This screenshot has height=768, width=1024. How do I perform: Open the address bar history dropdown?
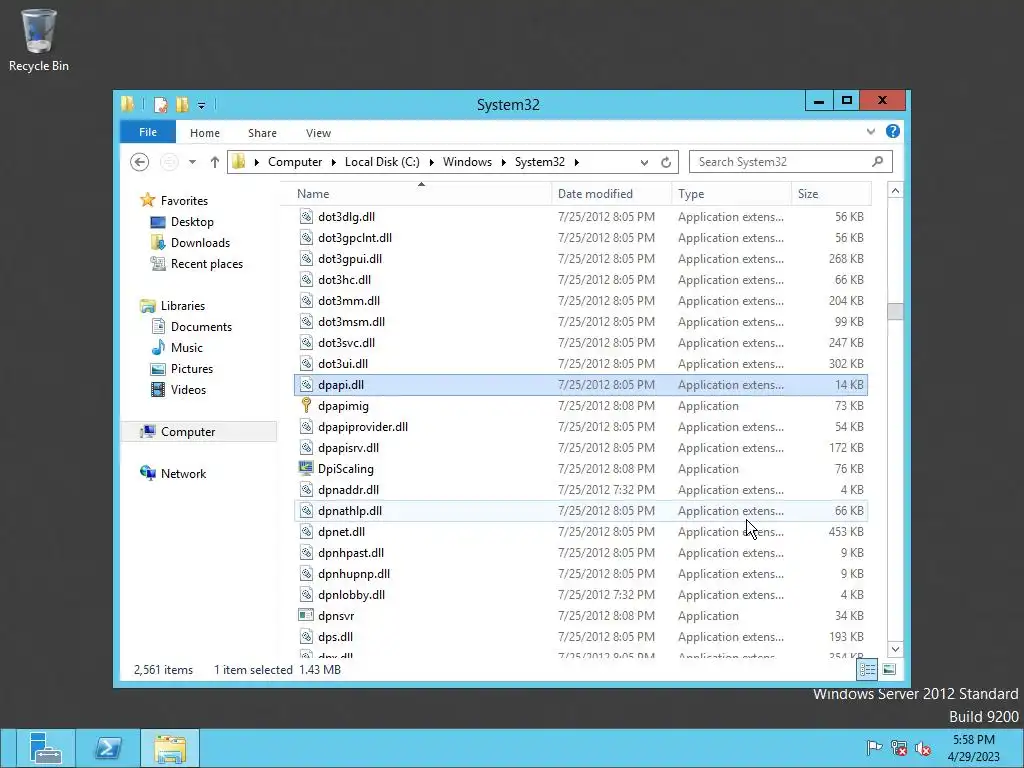(644, 162)
